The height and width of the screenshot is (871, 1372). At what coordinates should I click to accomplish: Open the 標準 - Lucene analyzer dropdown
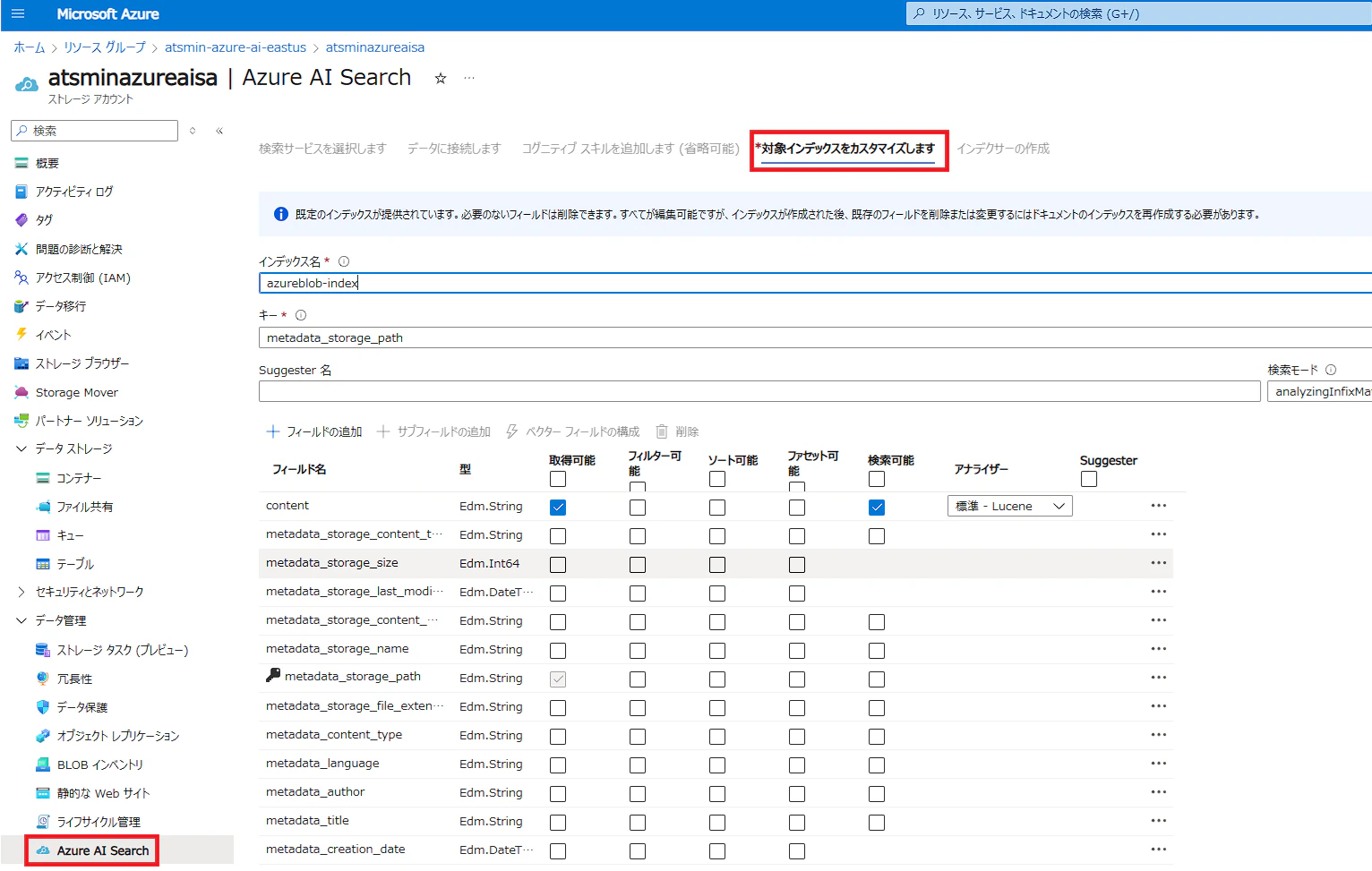point(1010,506)
